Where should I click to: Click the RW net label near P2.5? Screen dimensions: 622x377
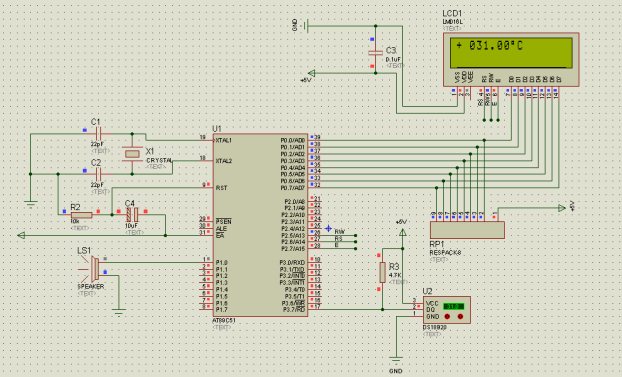[x=340, y=232]
